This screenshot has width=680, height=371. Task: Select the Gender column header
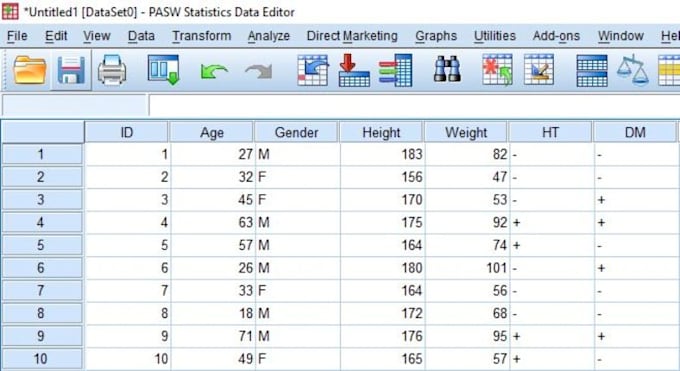pyautogui.click(x=297, y=132)
